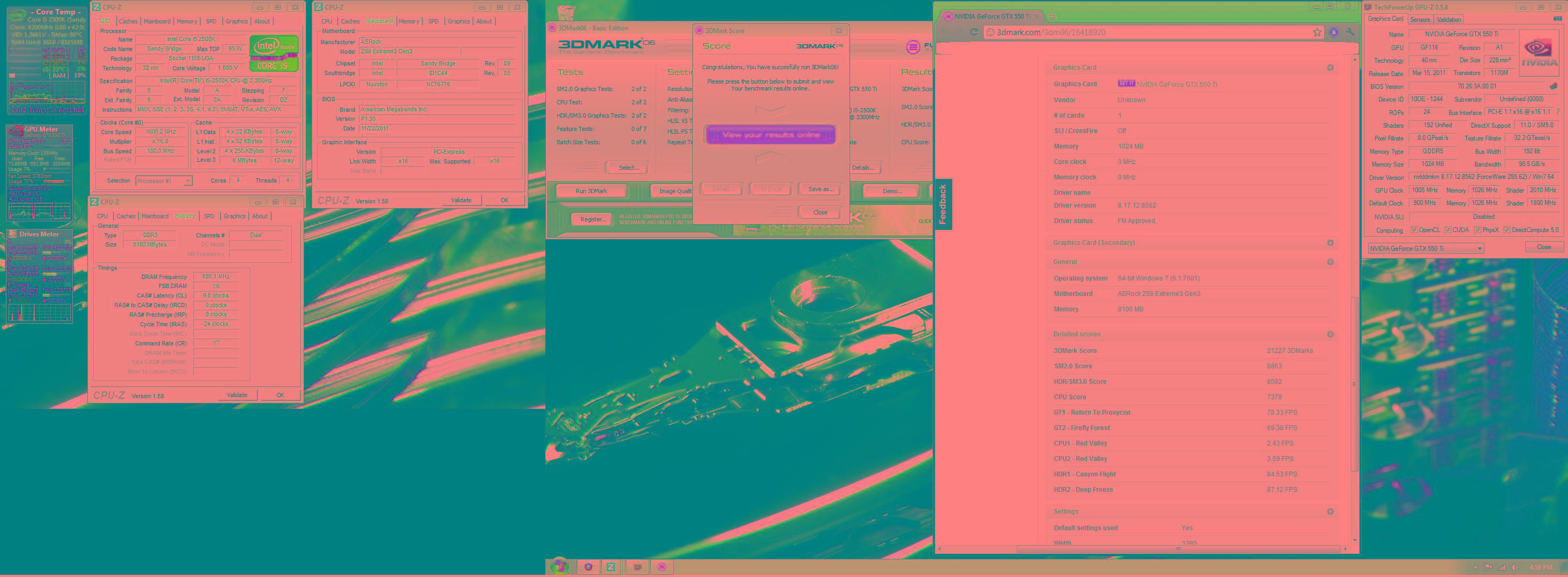Screen dimensions: 1568x577
Task: Go forward with browser forward arrow
Action: point(959,32)
